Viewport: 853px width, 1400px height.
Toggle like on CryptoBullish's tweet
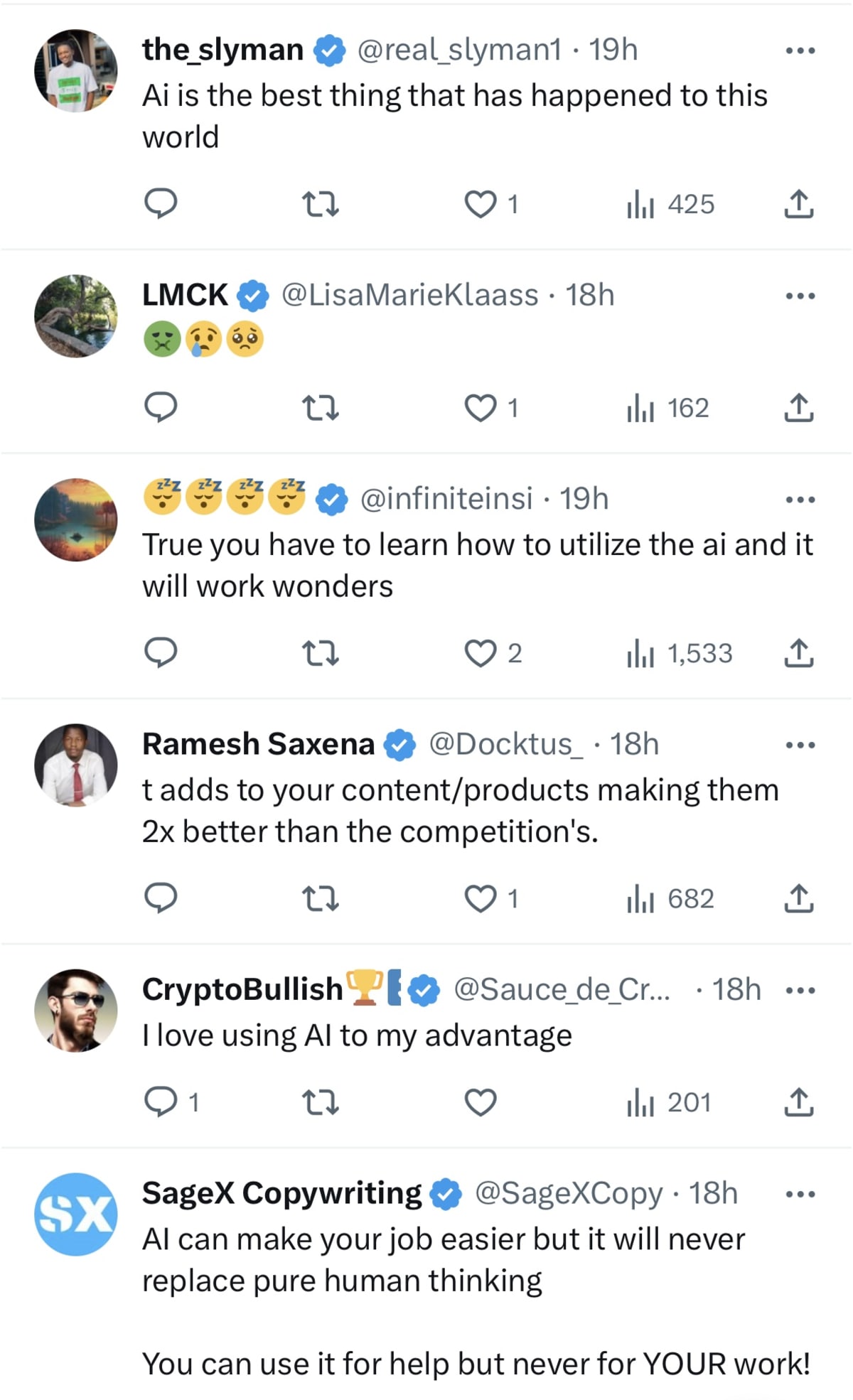(483, 1102)
